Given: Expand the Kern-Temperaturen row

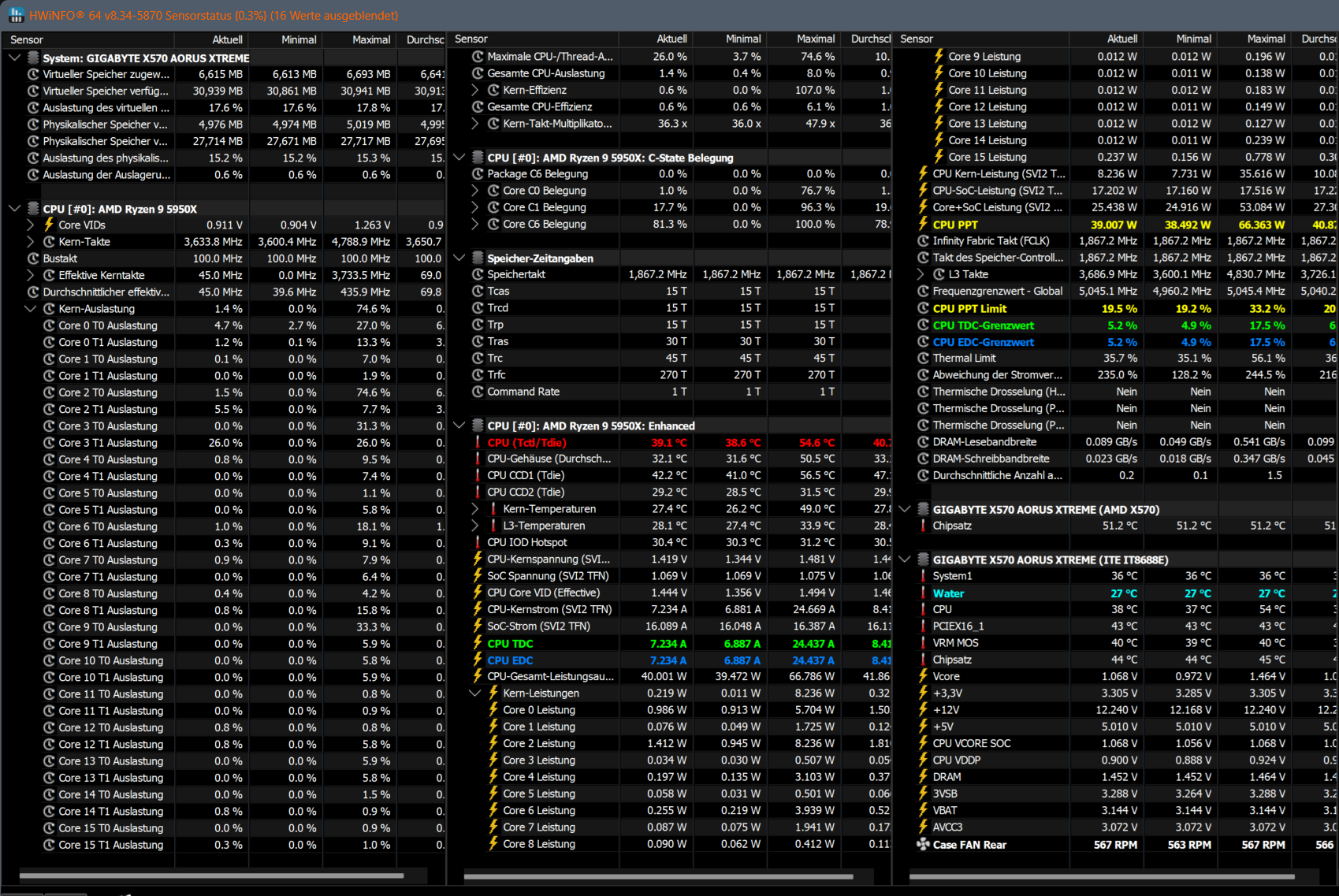Looking at the screenshot, I should pyautogui.click(x=474, y=509).
